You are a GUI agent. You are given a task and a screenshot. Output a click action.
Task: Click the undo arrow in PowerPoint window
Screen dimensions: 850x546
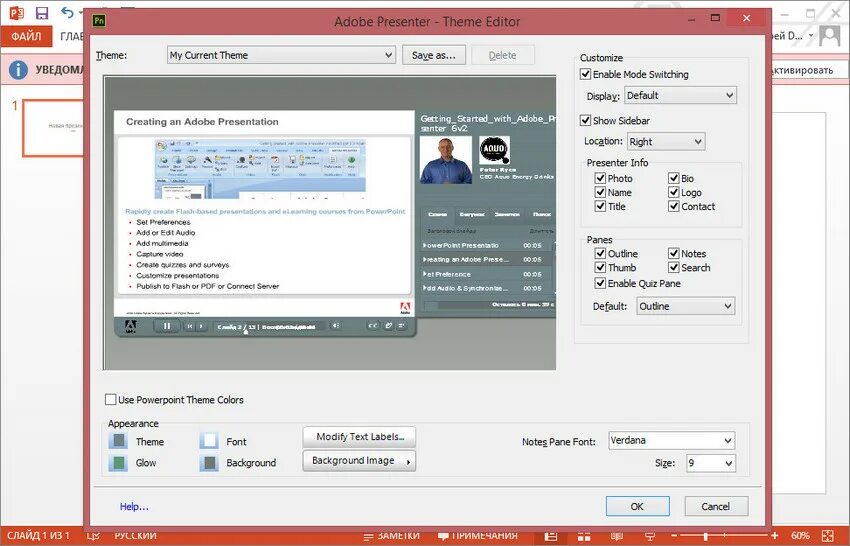67,12
